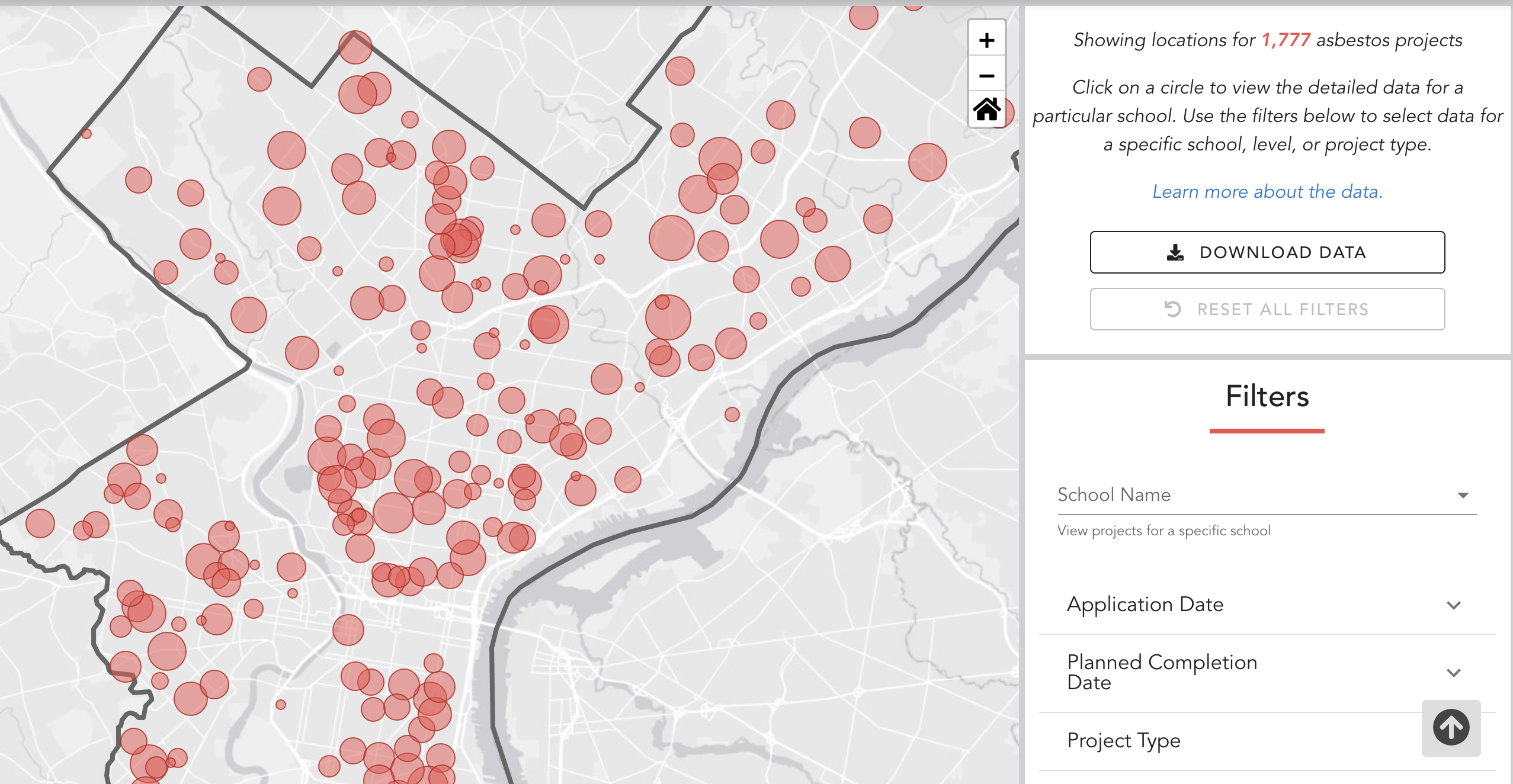The width and height of the screenshot is (1513, 784).
Task: Click the scroll-to-top arrow button
Action: tap(1451, 728)
